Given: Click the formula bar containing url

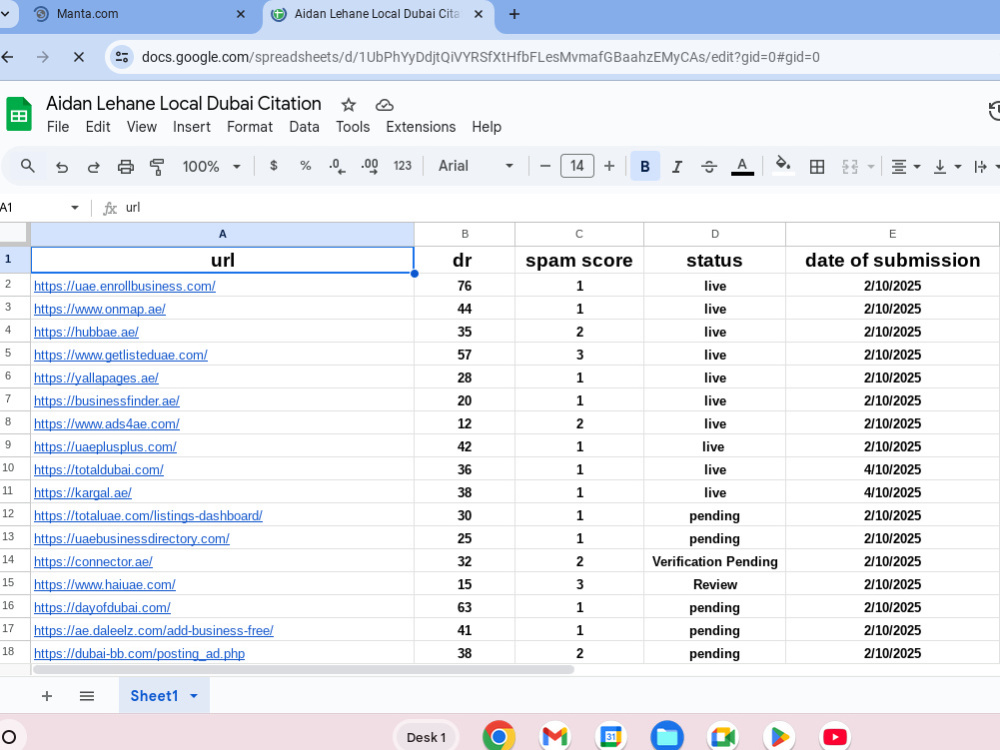Looking at the screenshot, I should 561,208.
